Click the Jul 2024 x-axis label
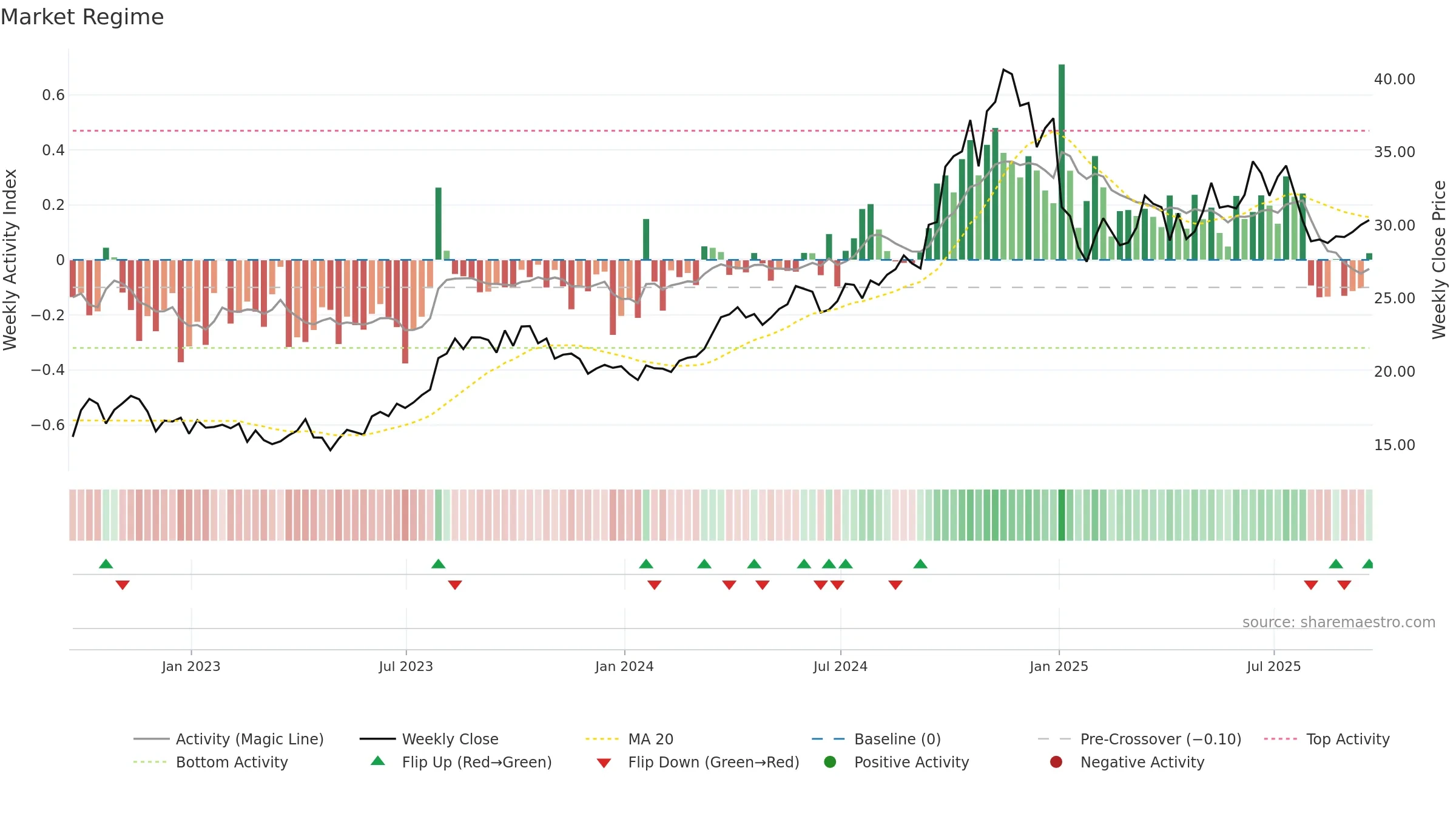Screen dimensions: 1456x819 tap(840, 666)
